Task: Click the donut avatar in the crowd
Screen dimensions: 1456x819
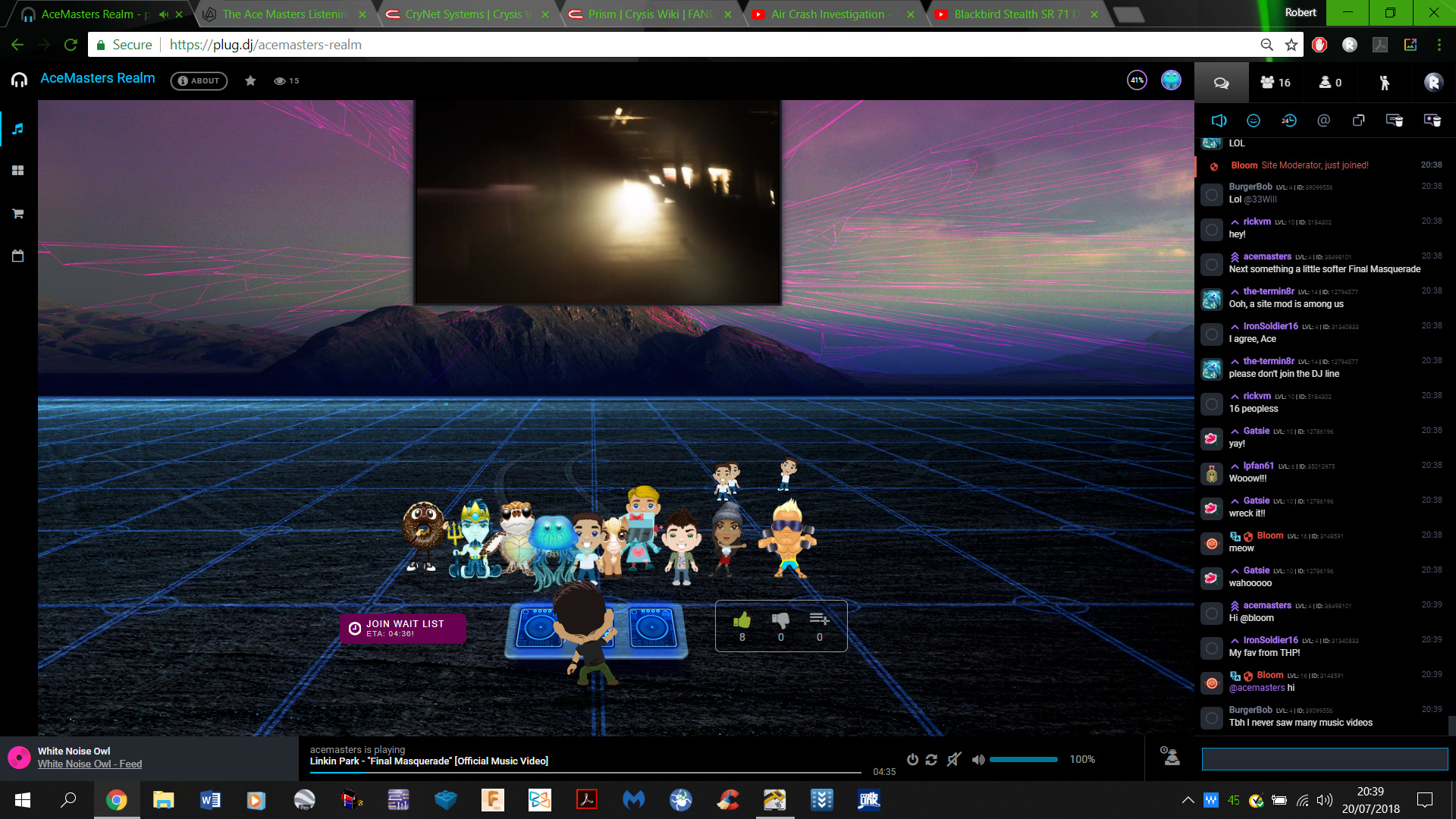Action: [422, 535]
